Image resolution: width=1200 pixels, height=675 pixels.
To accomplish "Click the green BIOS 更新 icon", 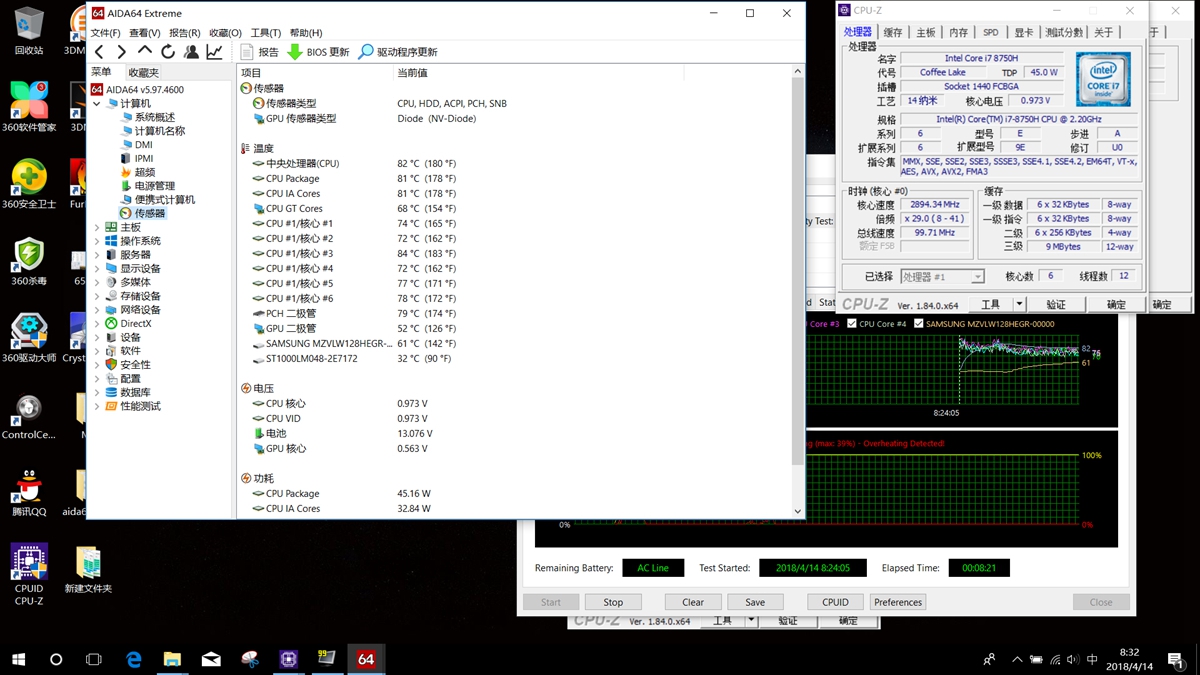I will [x=294, y=51].
